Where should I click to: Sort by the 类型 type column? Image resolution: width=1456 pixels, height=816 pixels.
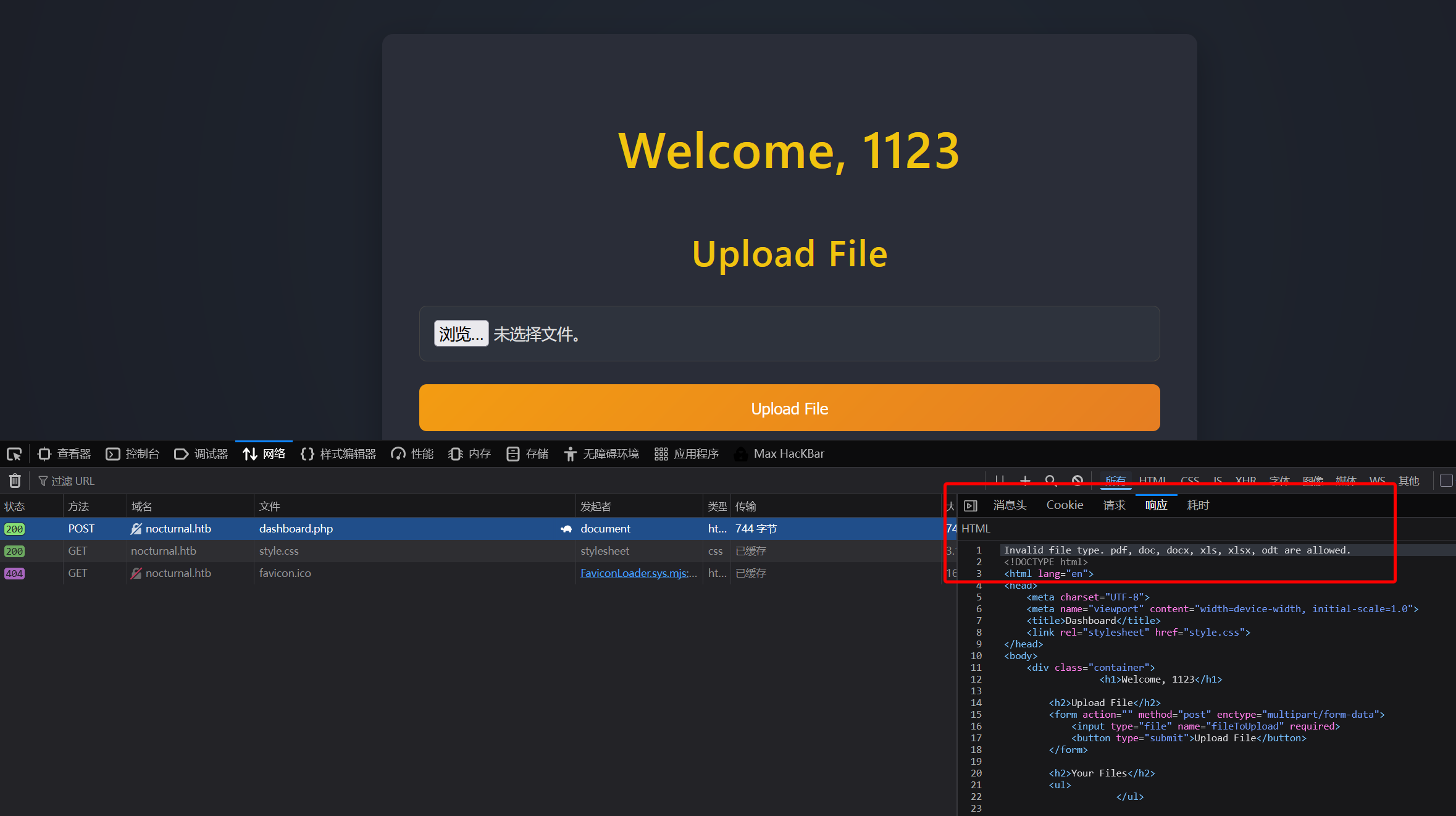[x=717, y=507]
